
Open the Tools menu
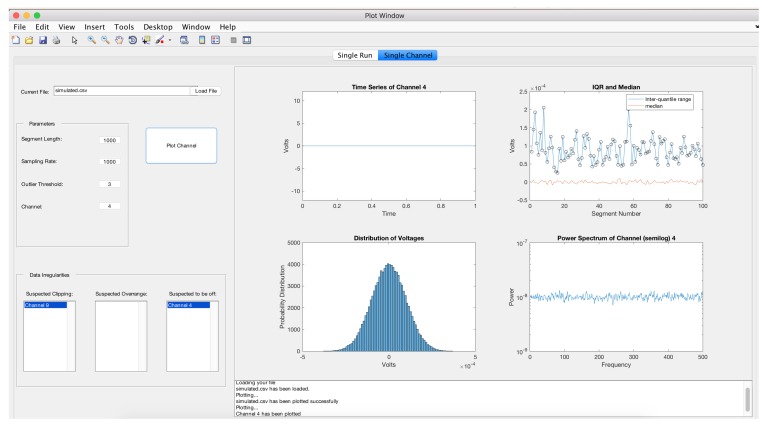point(124,26)
